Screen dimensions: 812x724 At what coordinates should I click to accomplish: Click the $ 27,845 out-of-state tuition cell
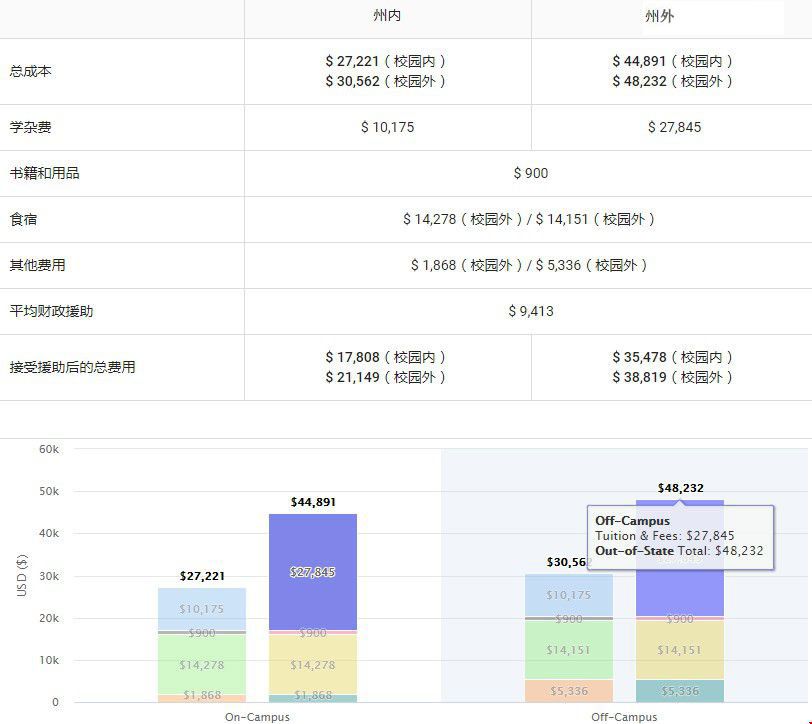point(674,127)
